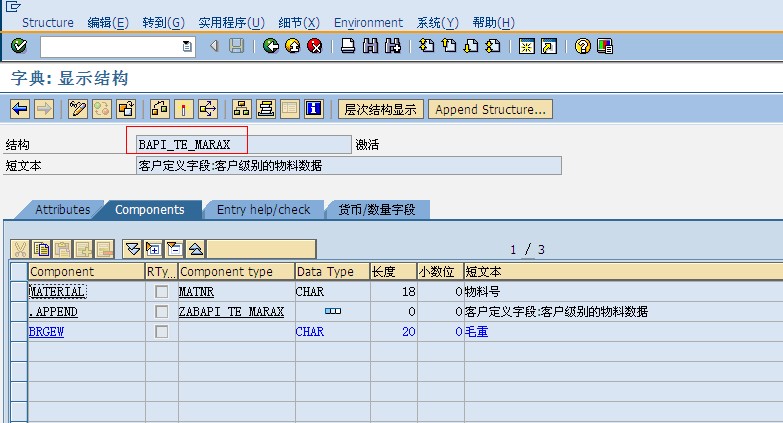
Task: Click the Collapse all substructures icon
Action: [x=195, y=249]
